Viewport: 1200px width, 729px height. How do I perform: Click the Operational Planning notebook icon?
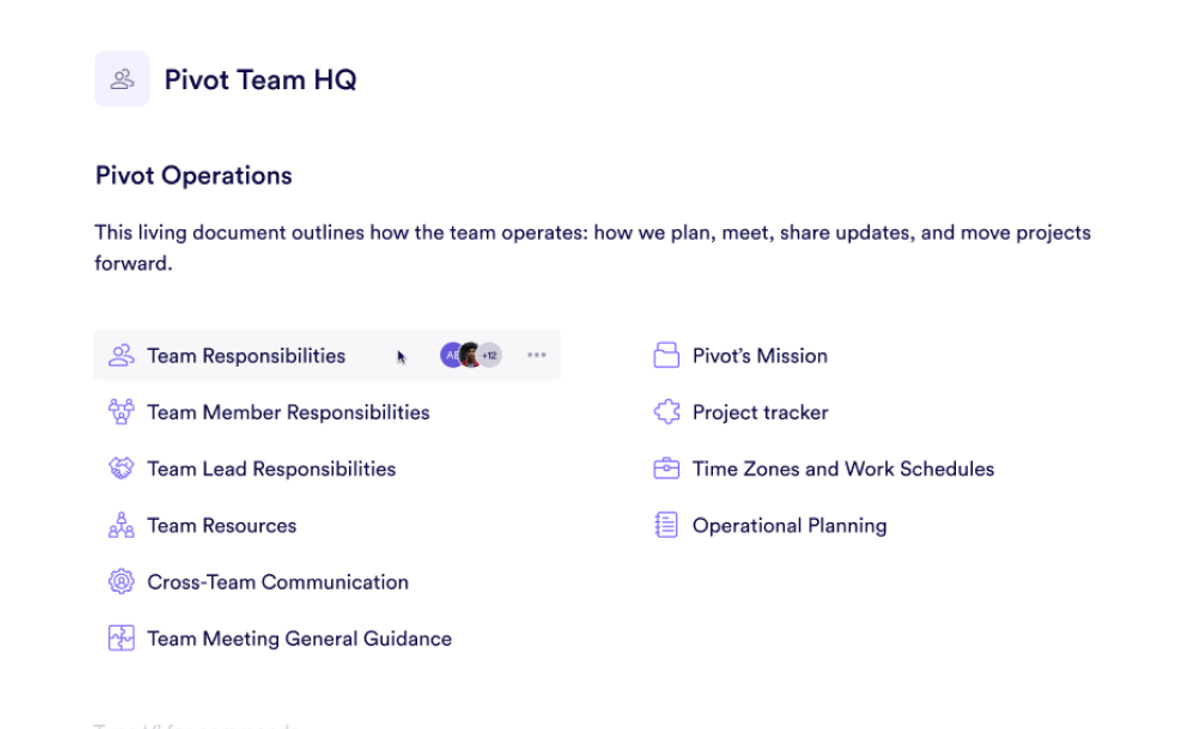(666, 525)
